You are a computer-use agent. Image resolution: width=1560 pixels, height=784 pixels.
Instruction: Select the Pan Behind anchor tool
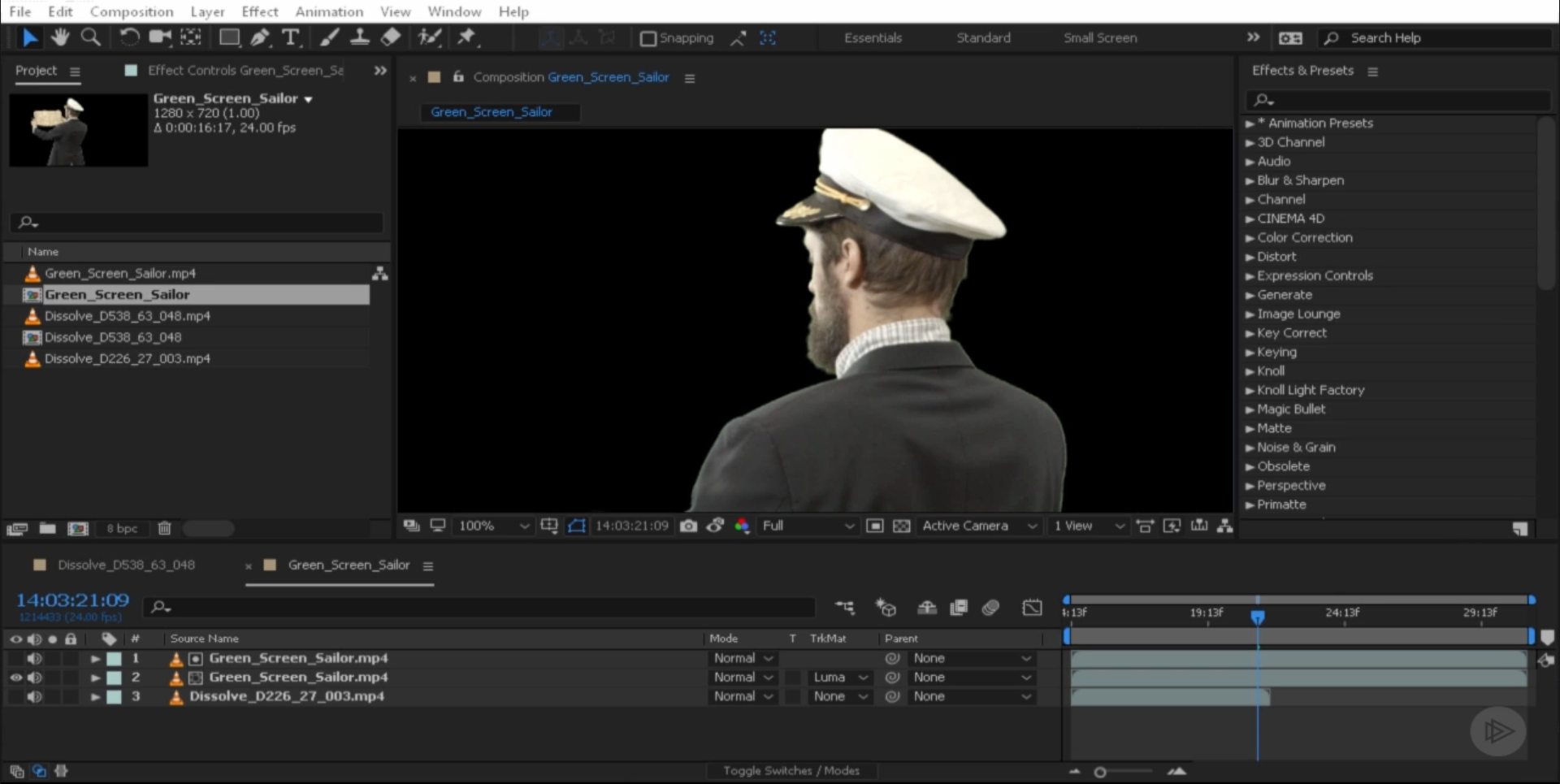pyautogui.click(x=191, y=37)
